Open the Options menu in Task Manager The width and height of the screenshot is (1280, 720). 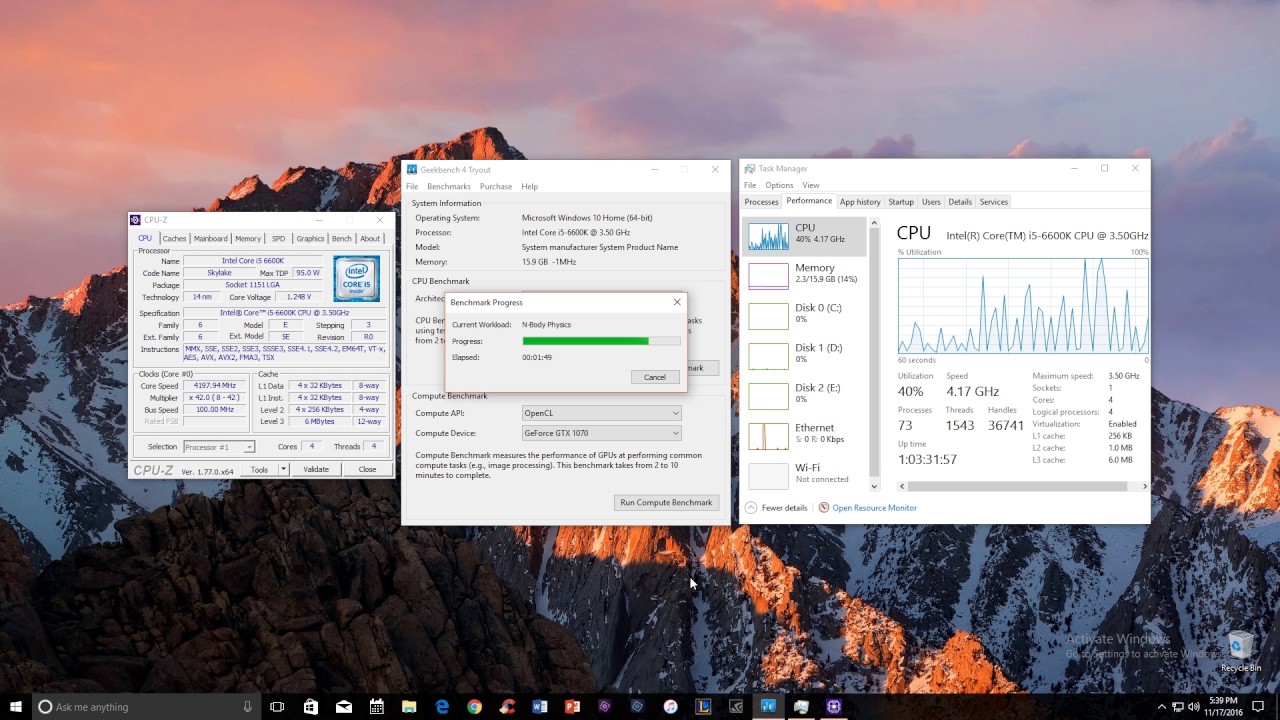(779, 185)
